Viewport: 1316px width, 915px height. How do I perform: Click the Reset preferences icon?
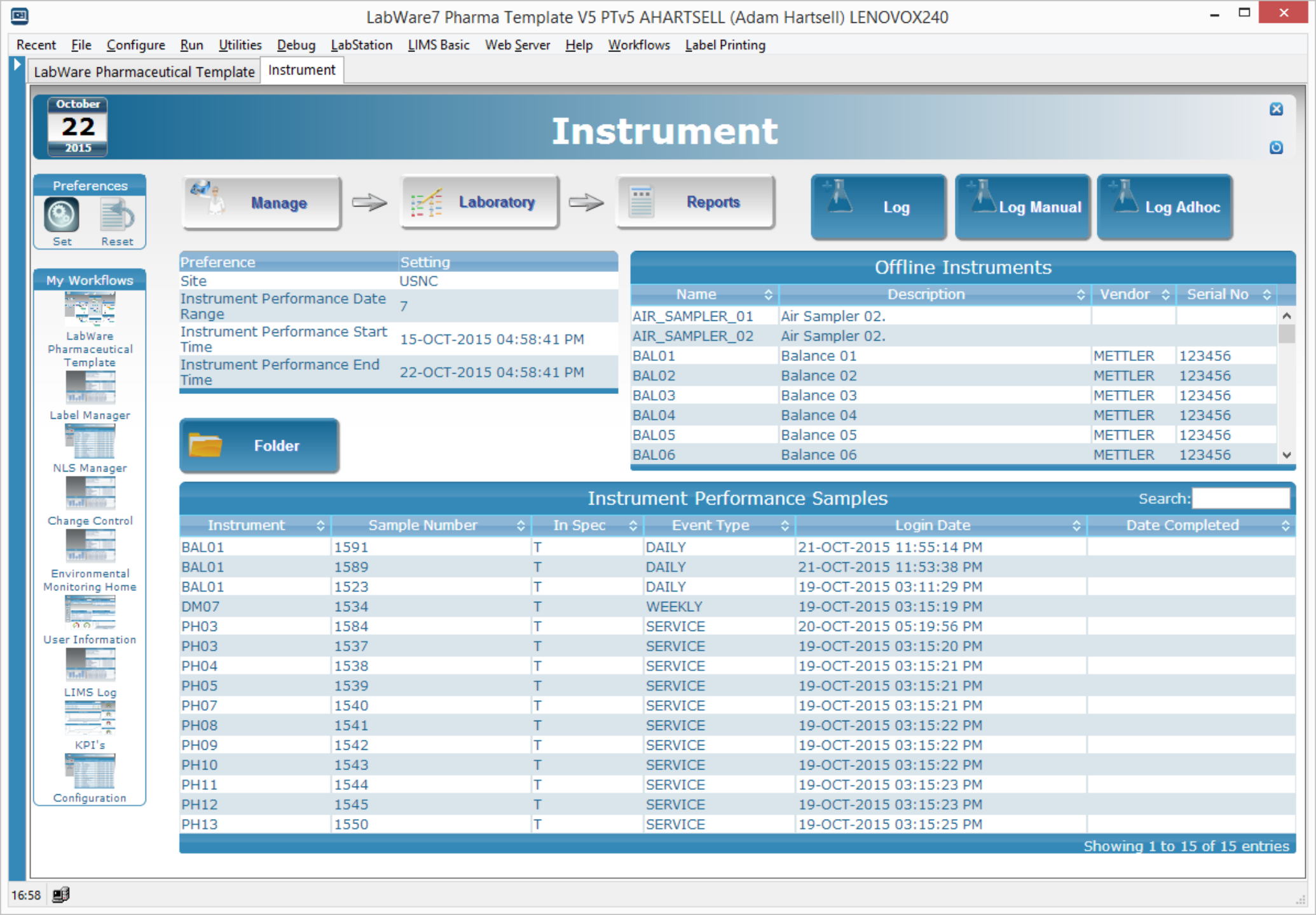[117, 215]
